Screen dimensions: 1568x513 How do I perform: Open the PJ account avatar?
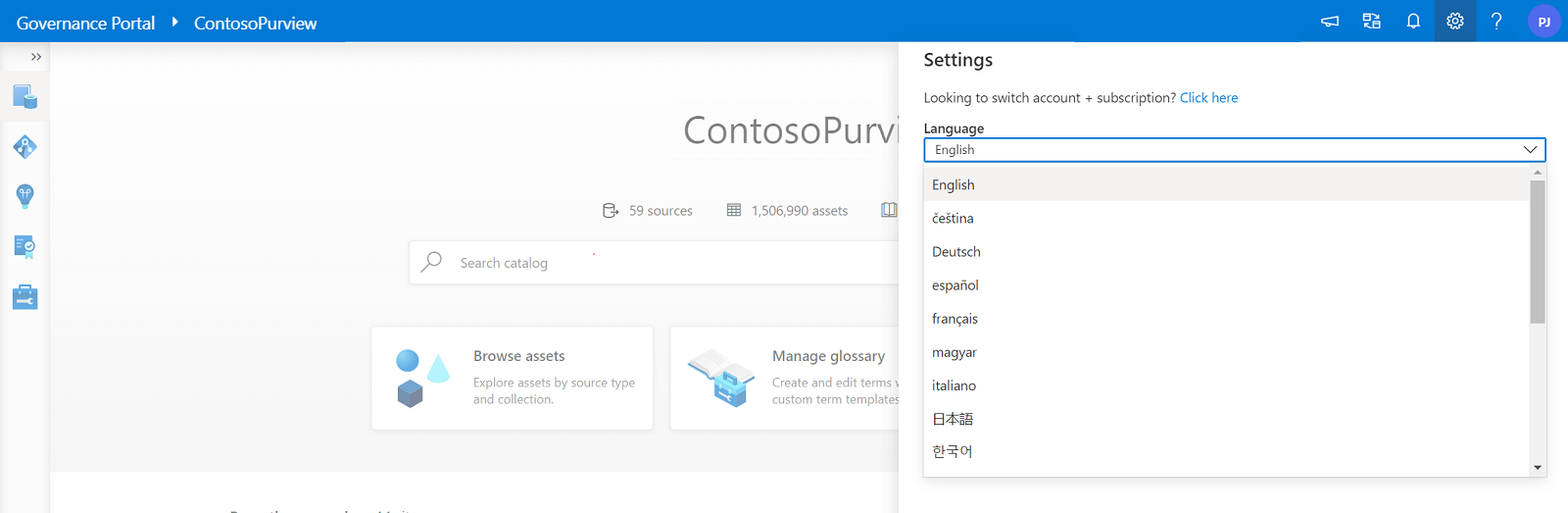point(1543,22)
